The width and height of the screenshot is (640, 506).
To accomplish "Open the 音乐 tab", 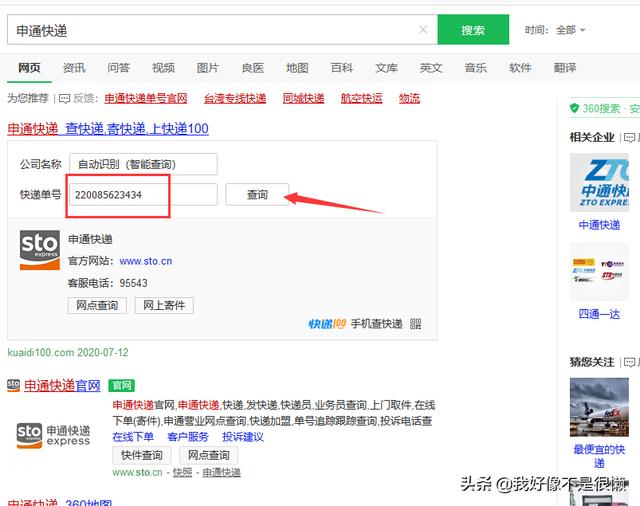I will pyautogui.click(x=476, y=68).
